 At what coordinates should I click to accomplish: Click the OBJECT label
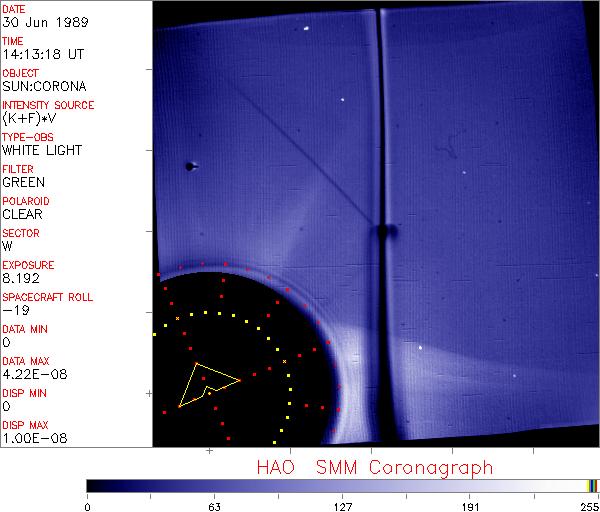point(20,73)
